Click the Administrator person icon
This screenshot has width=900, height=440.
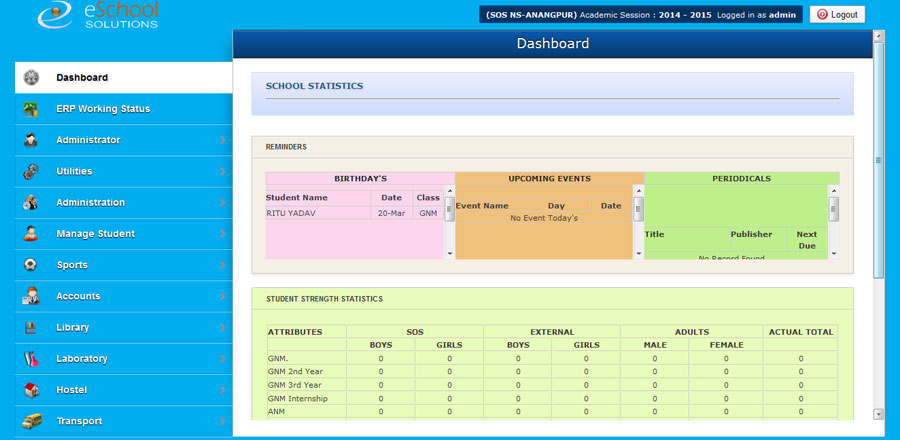[x=31, y=140]
